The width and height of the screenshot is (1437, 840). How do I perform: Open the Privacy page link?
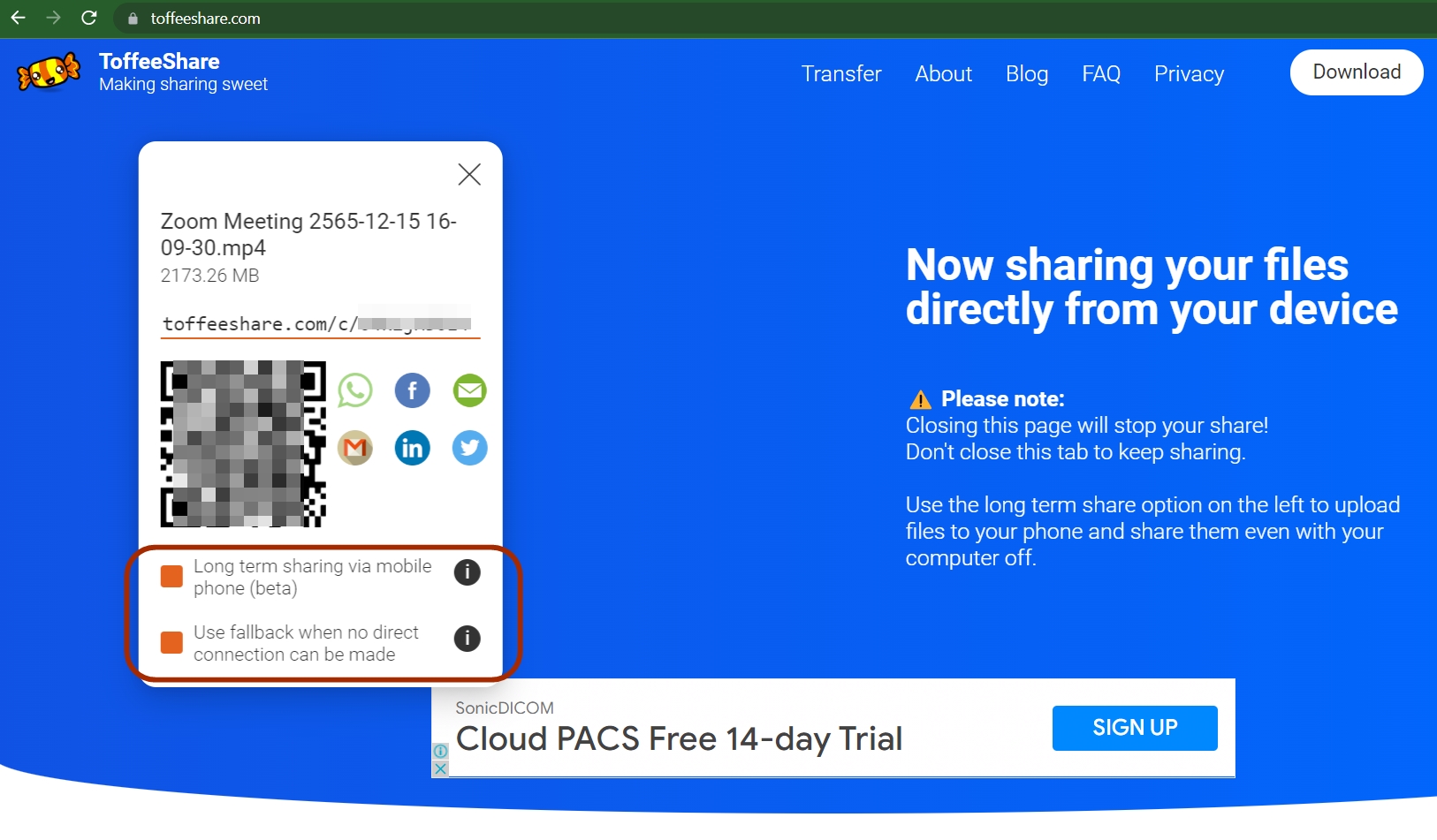click(x=1188, y=74)
